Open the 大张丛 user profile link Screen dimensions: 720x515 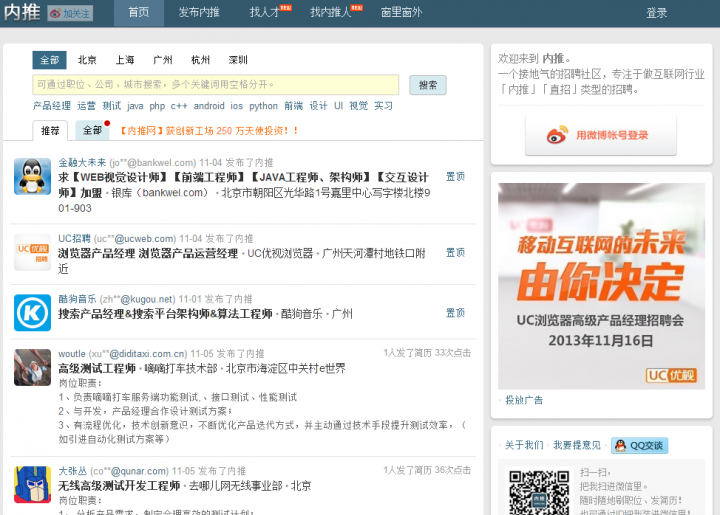[73, 471]
